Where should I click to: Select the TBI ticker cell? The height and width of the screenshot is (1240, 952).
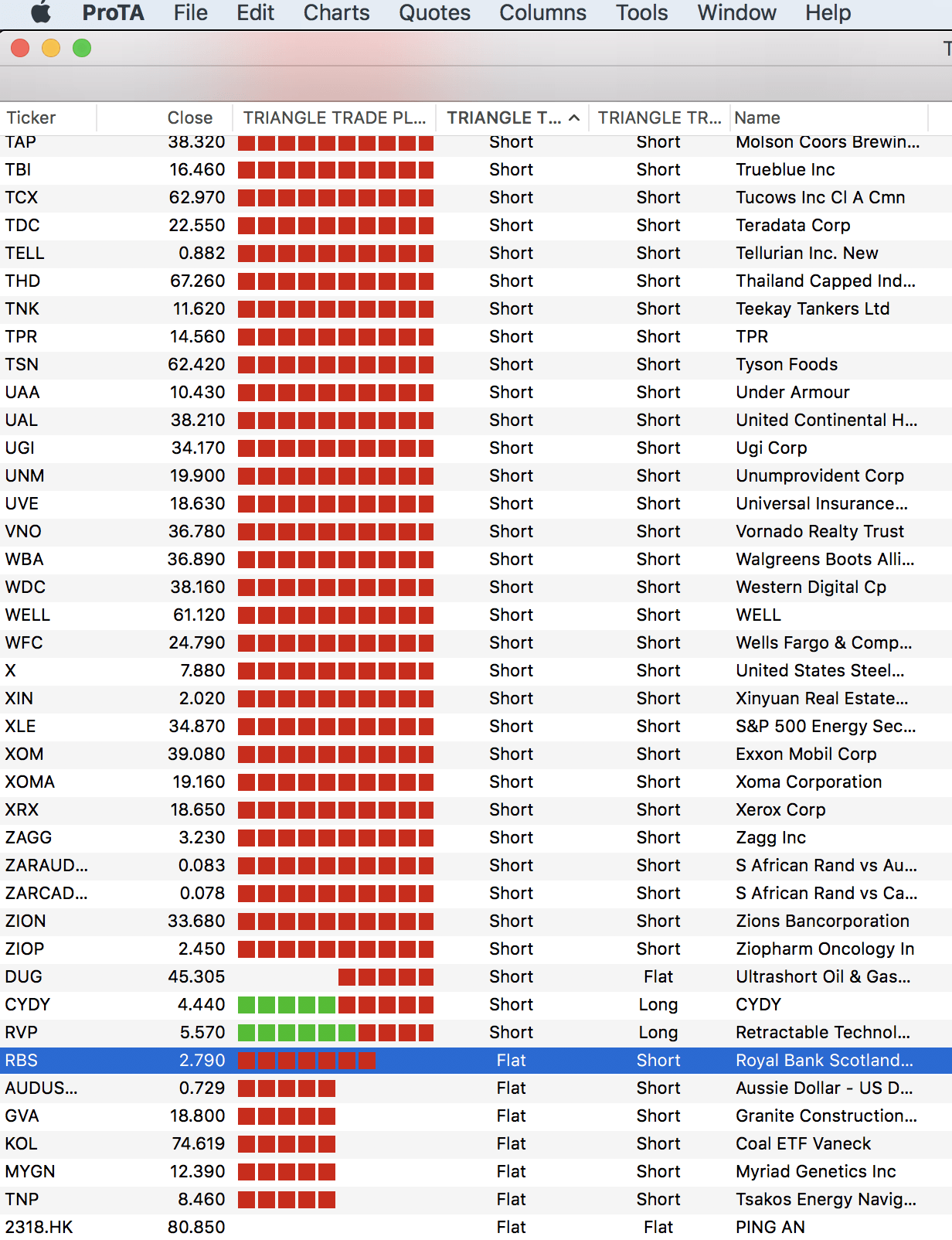[x=18, y=170]
